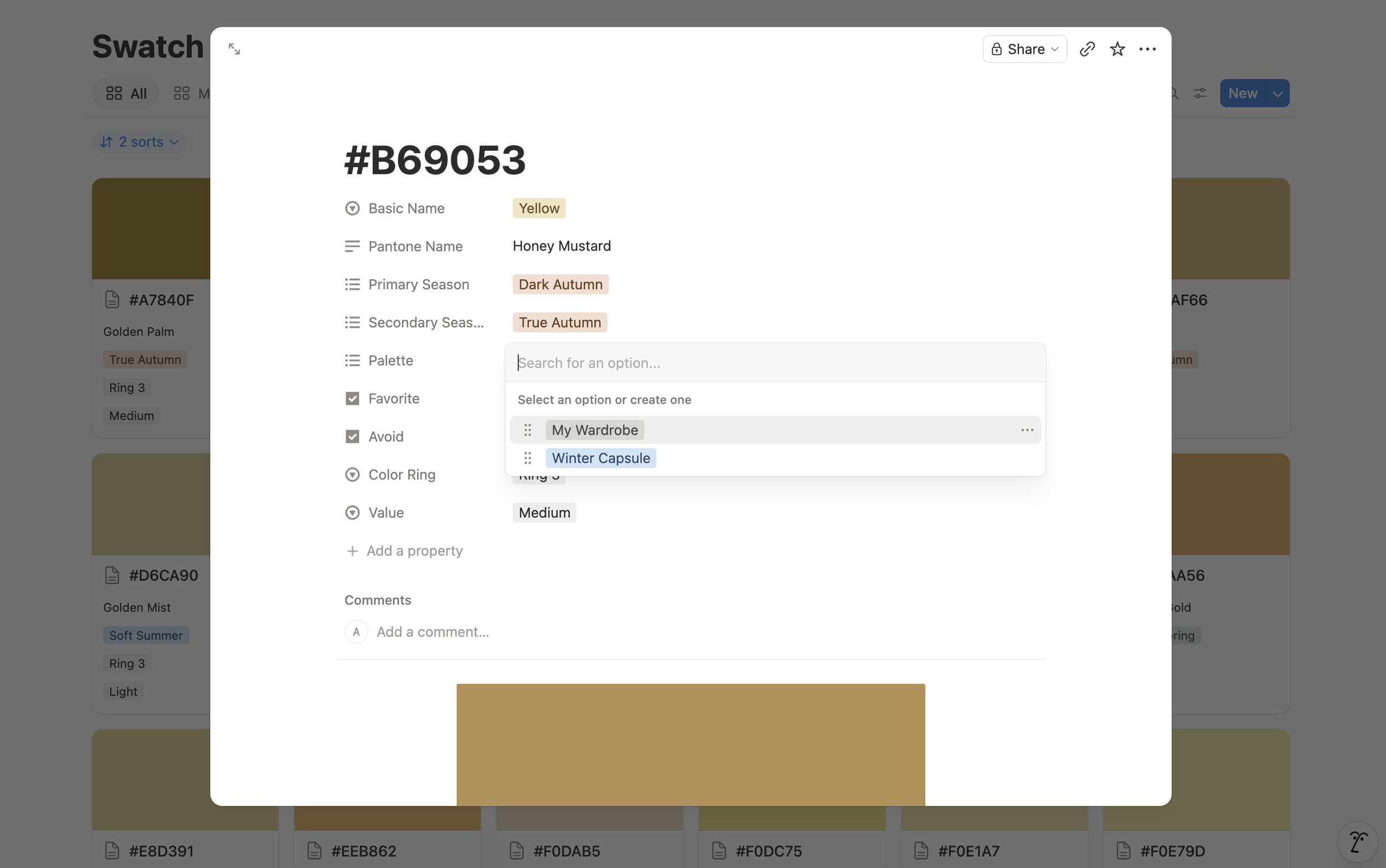
Task: Grab drag handle beside My Wardrobe option
Action: (528, 430)
